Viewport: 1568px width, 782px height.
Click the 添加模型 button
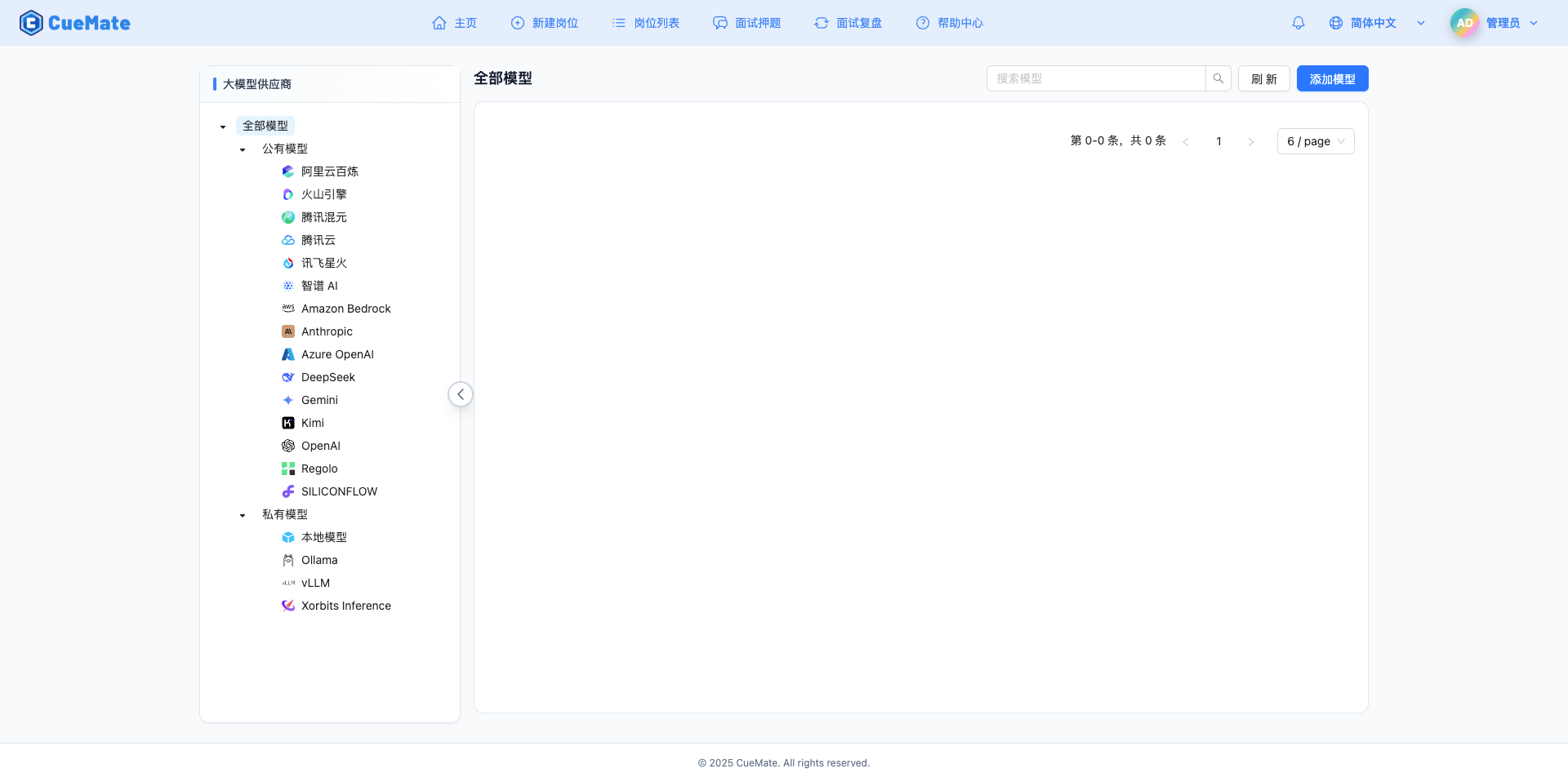click(1332, 78)
